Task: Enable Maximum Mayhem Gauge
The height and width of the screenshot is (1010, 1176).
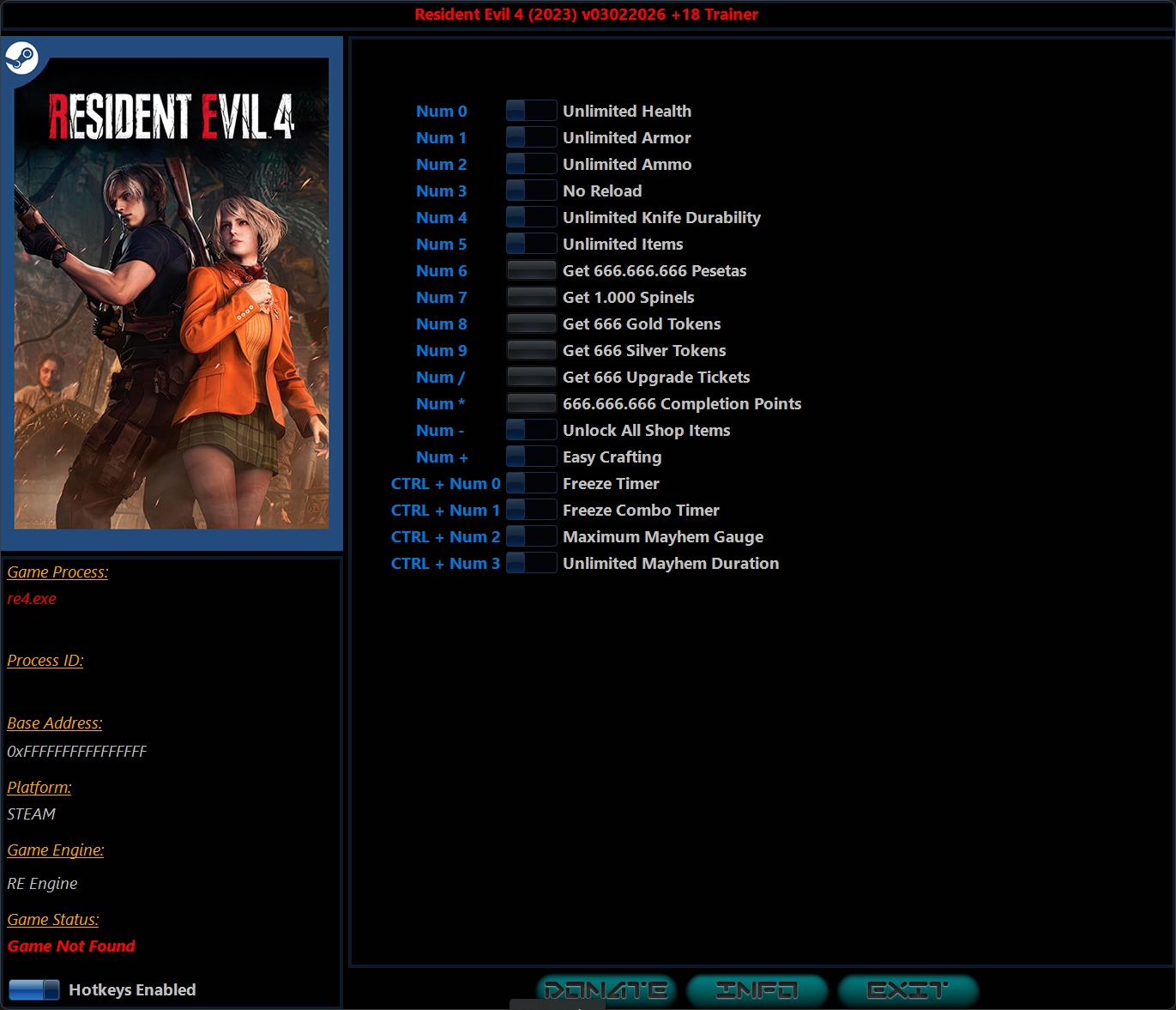Action: 530,535
